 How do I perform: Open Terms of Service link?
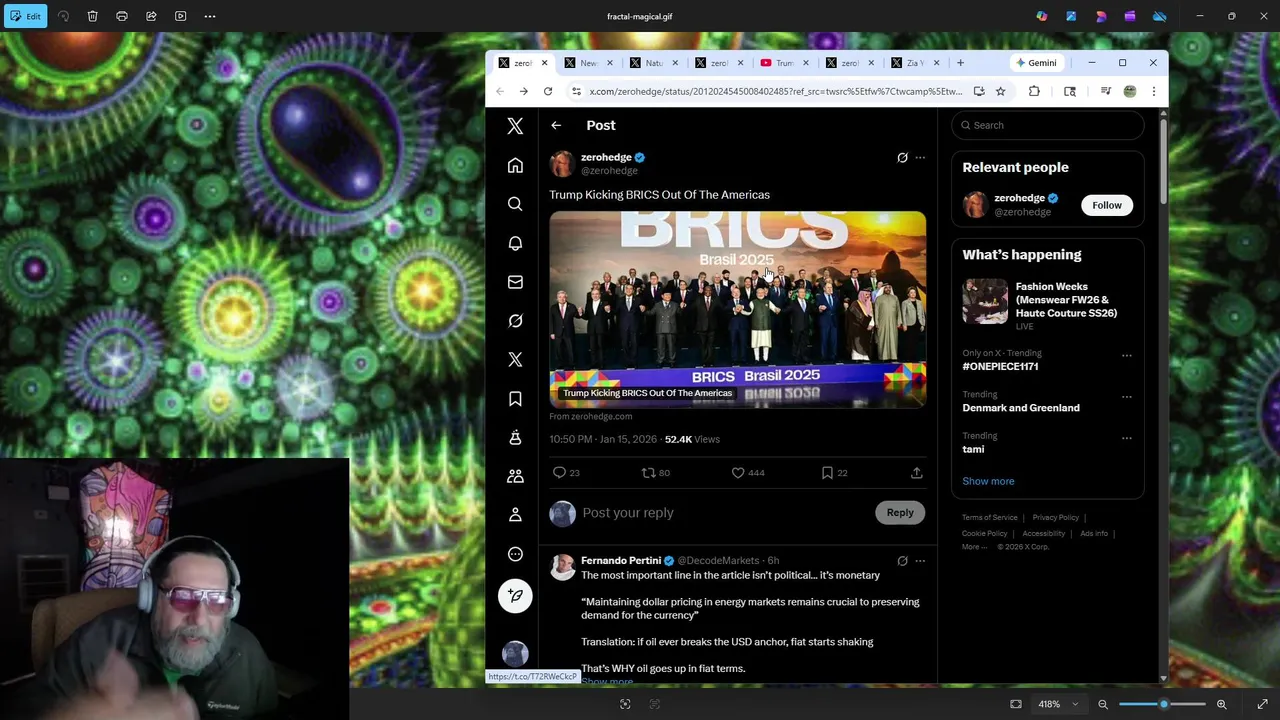click(989, 518)
